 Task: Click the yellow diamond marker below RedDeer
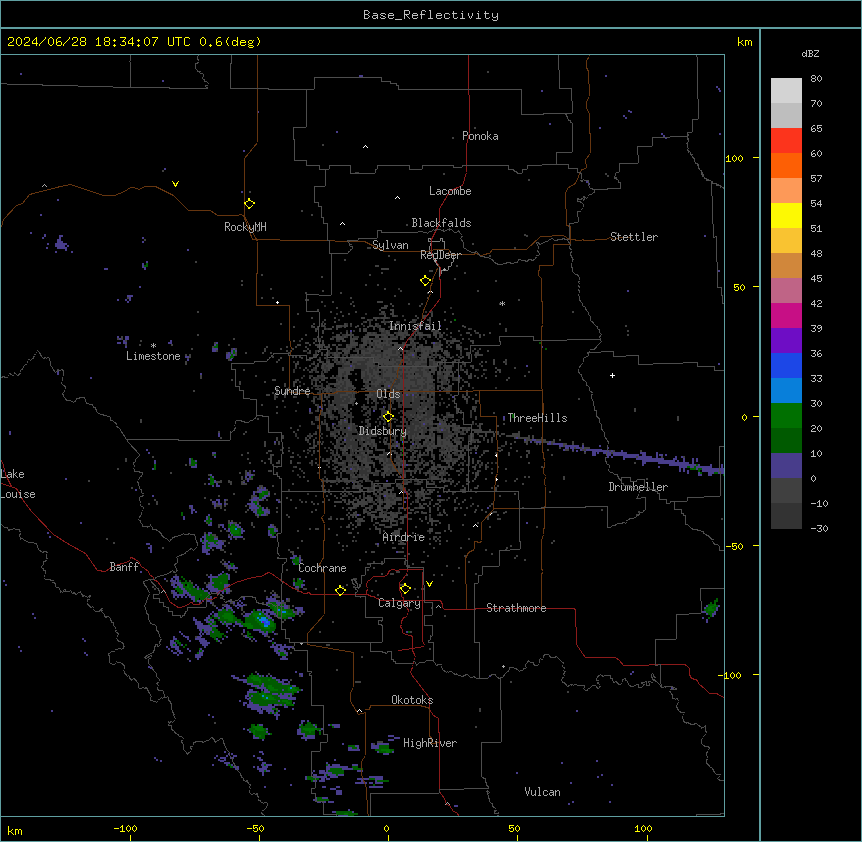426,281
